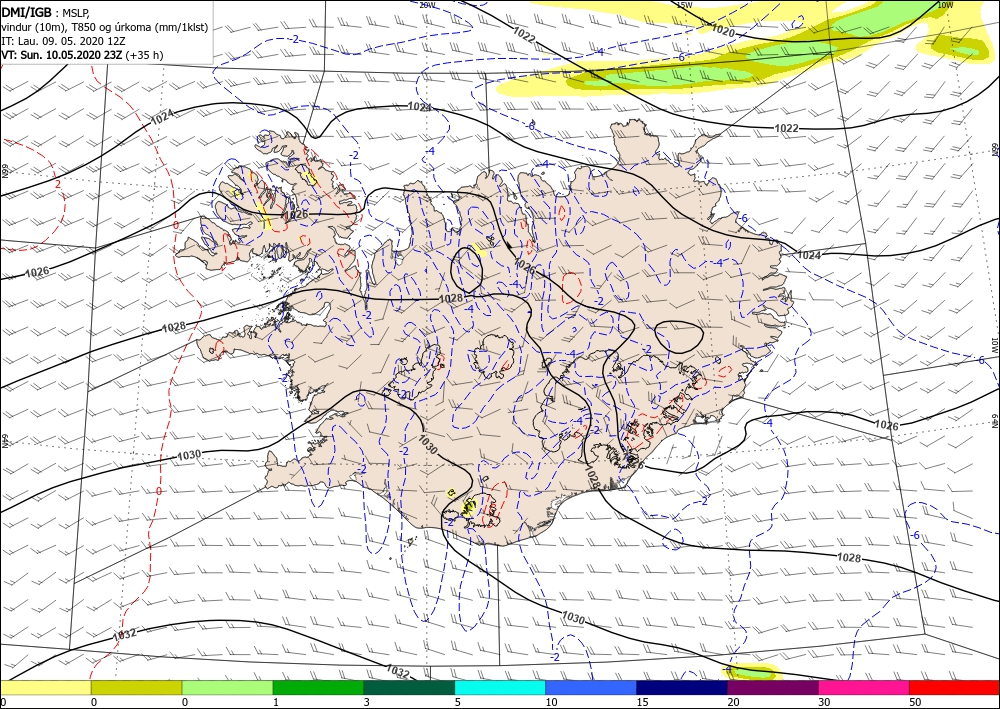
Task: Click the light green legend color segment
Action: (227, 687)
